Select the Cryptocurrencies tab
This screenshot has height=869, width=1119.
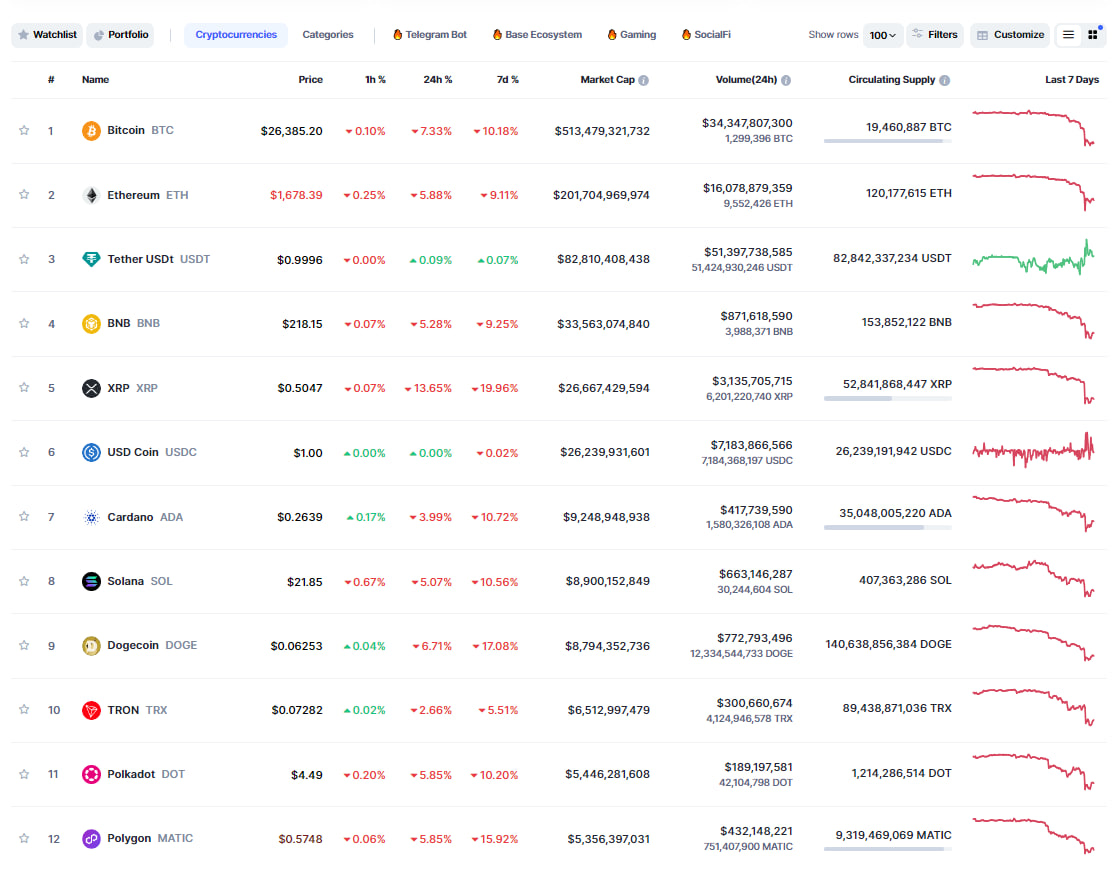pyautogui.click(x=236, y=34)
